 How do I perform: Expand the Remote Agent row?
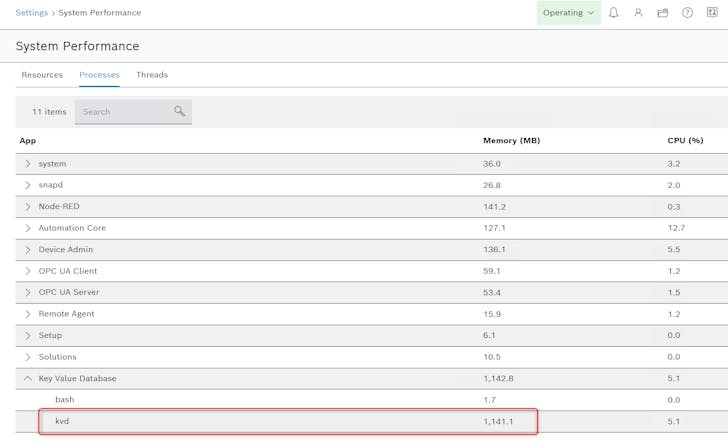click(x=28, y=314)
